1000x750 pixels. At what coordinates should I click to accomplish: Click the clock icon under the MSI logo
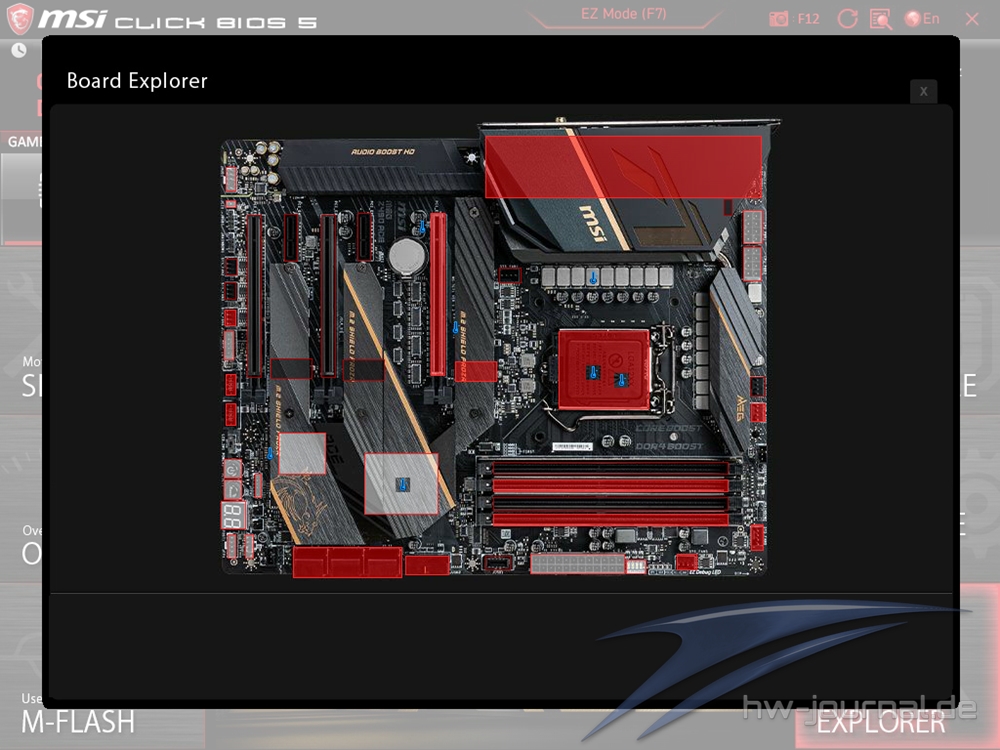18,50
